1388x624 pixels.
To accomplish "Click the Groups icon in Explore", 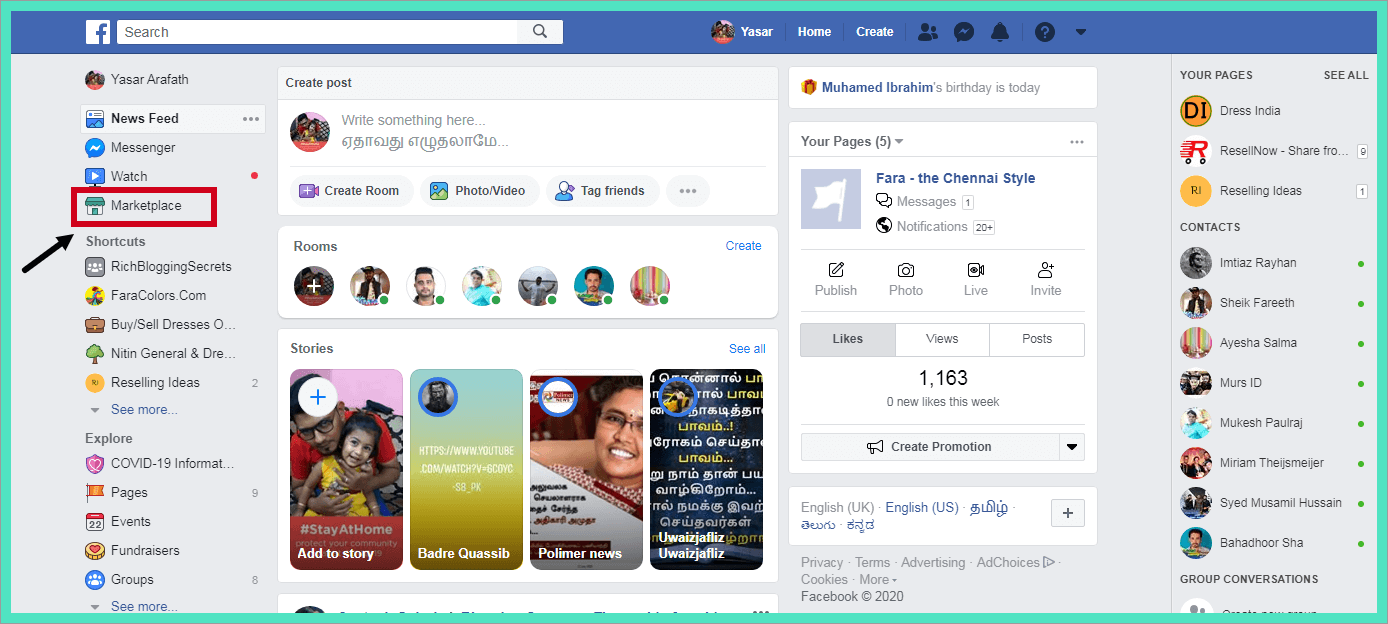I will [x=95, y=580].
